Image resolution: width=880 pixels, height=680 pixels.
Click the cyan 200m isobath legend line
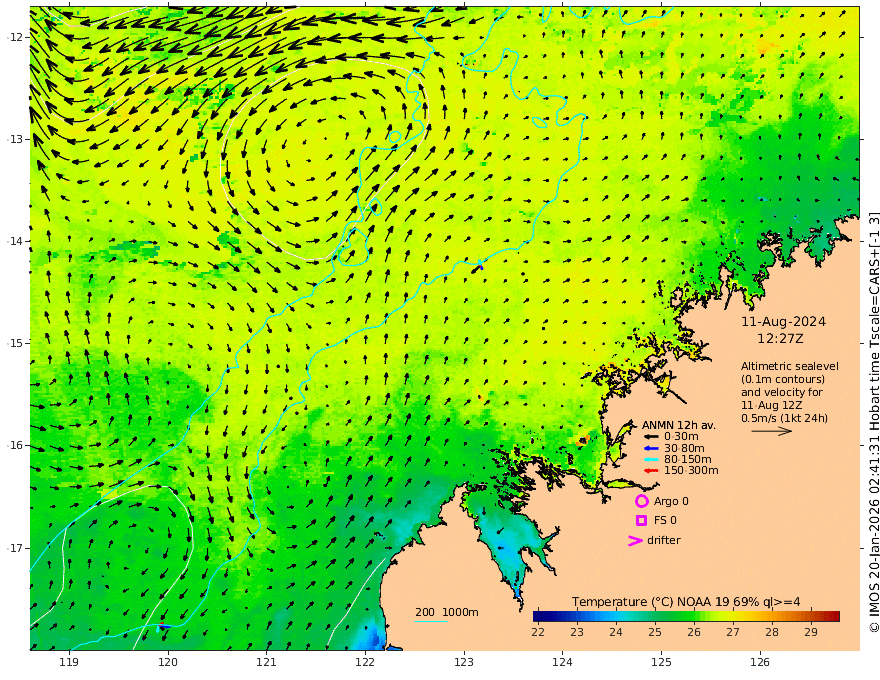tap(431, 622)
